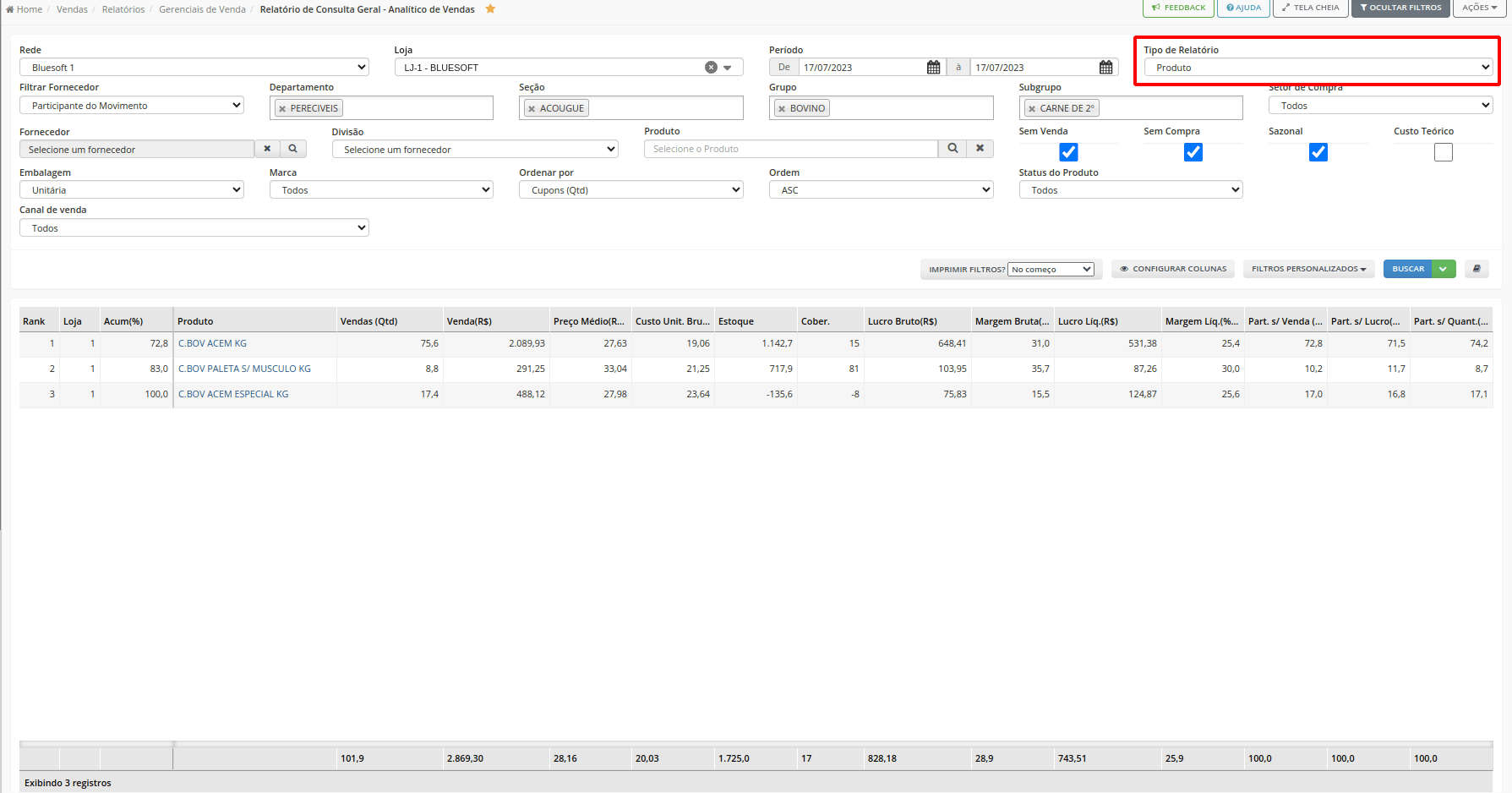Hide filters with Ocultar Filtros button

click(x=1400, y=8)
